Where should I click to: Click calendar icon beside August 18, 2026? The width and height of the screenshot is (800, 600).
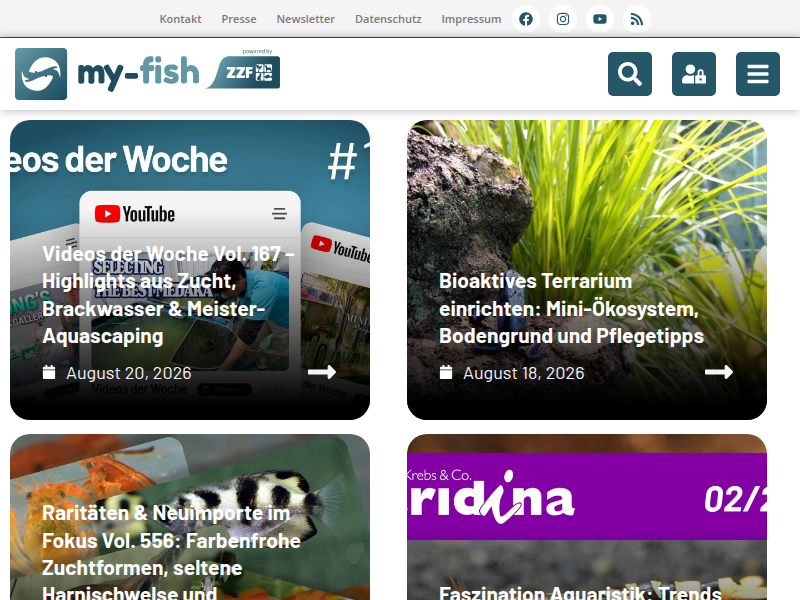click(446, 372)
